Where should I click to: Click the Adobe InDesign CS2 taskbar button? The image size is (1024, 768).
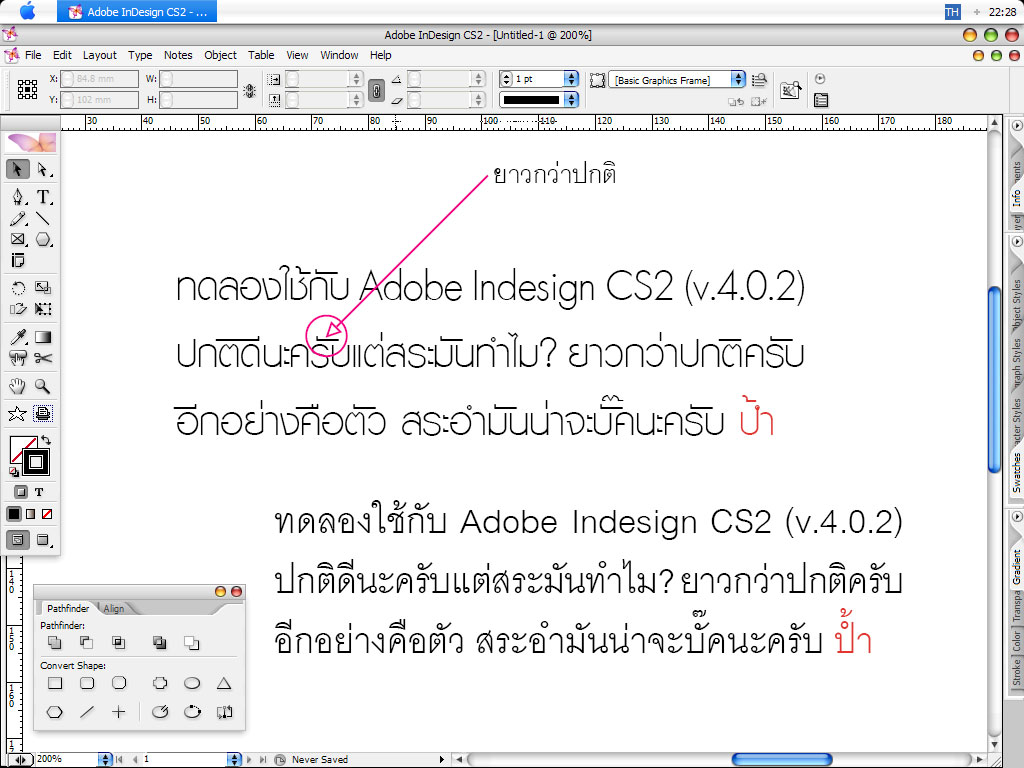tap(137, 12)
